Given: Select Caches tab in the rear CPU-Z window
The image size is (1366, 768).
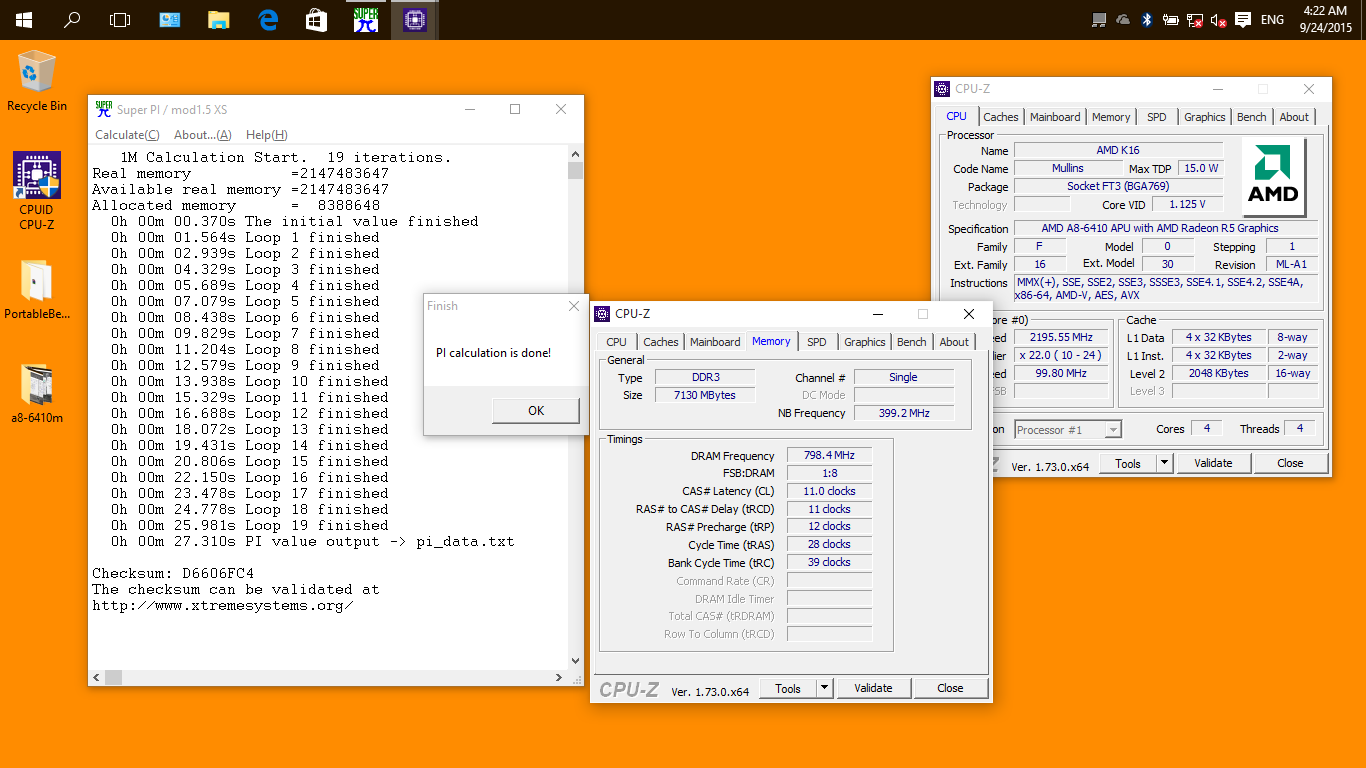Looking at the screenshot, I should point(1000,117).
